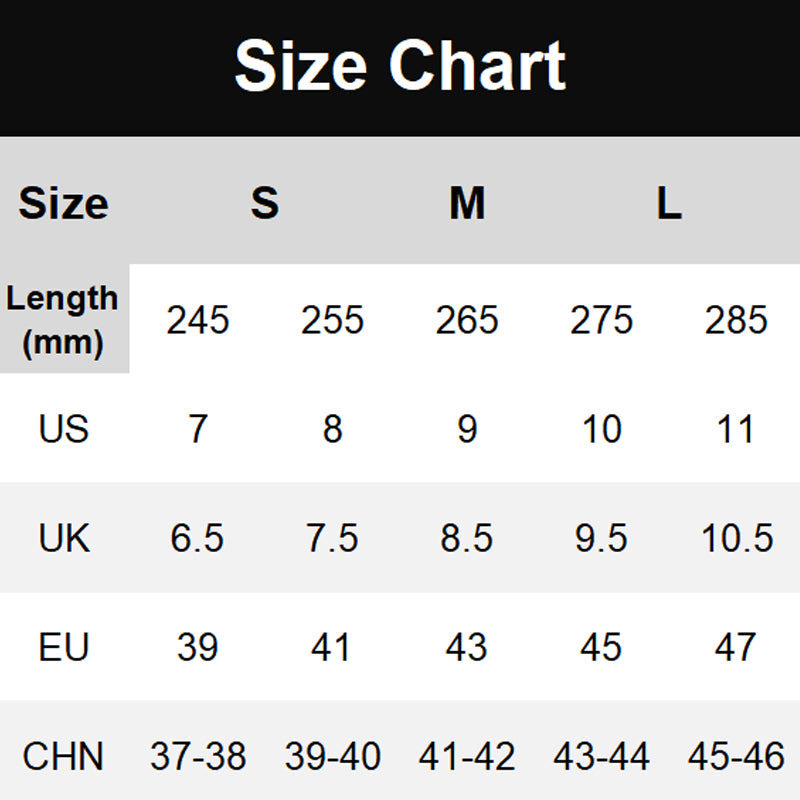
Task: Pick US size 10 cell
Action: coord(601,429)
